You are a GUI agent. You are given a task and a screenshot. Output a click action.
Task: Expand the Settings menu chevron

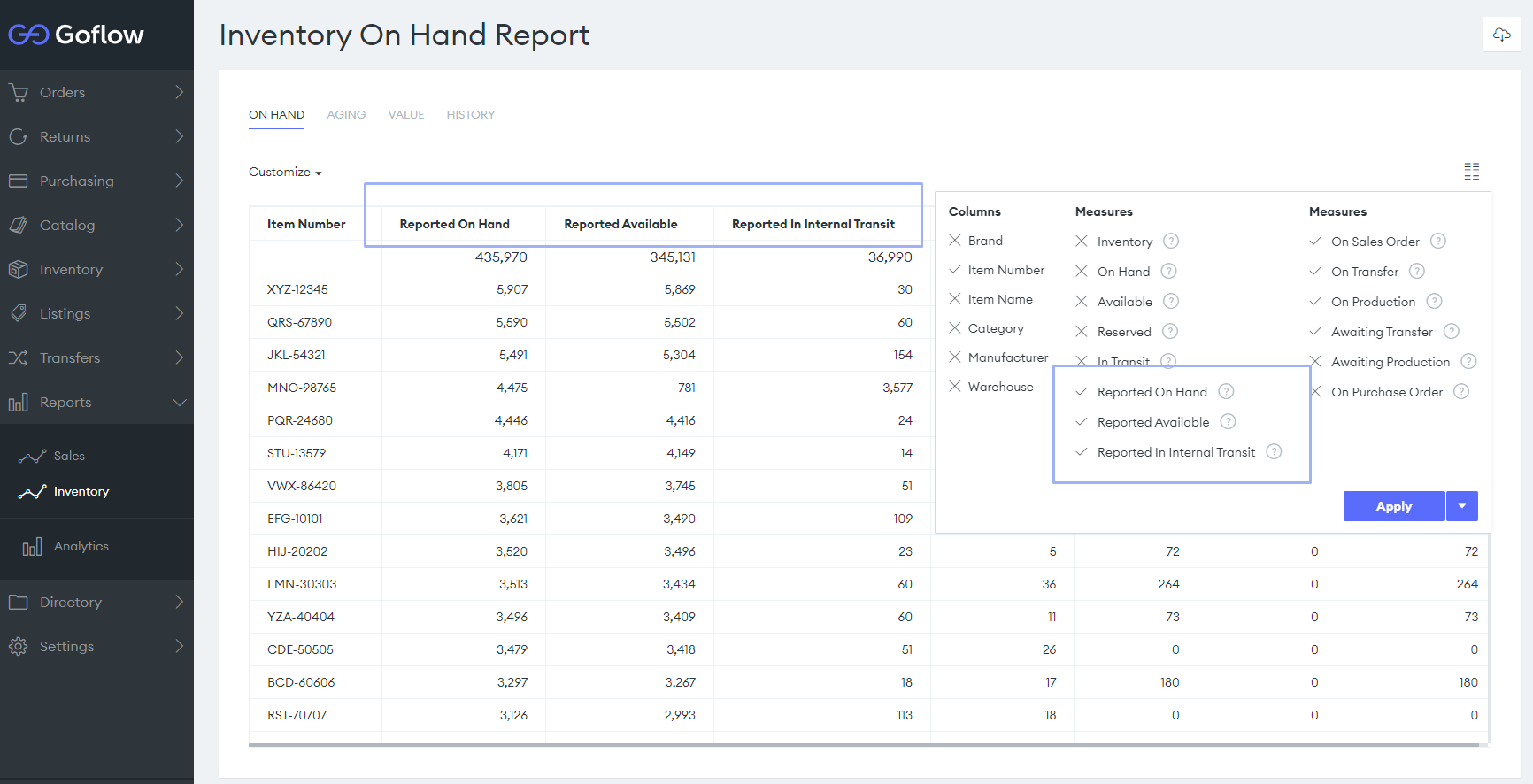tap(179, 646)
